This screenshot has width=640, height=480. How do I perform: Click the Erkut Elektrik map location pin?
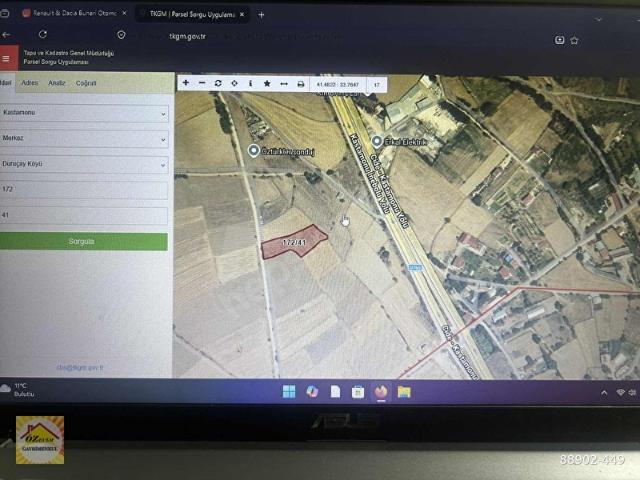[377, 141]
